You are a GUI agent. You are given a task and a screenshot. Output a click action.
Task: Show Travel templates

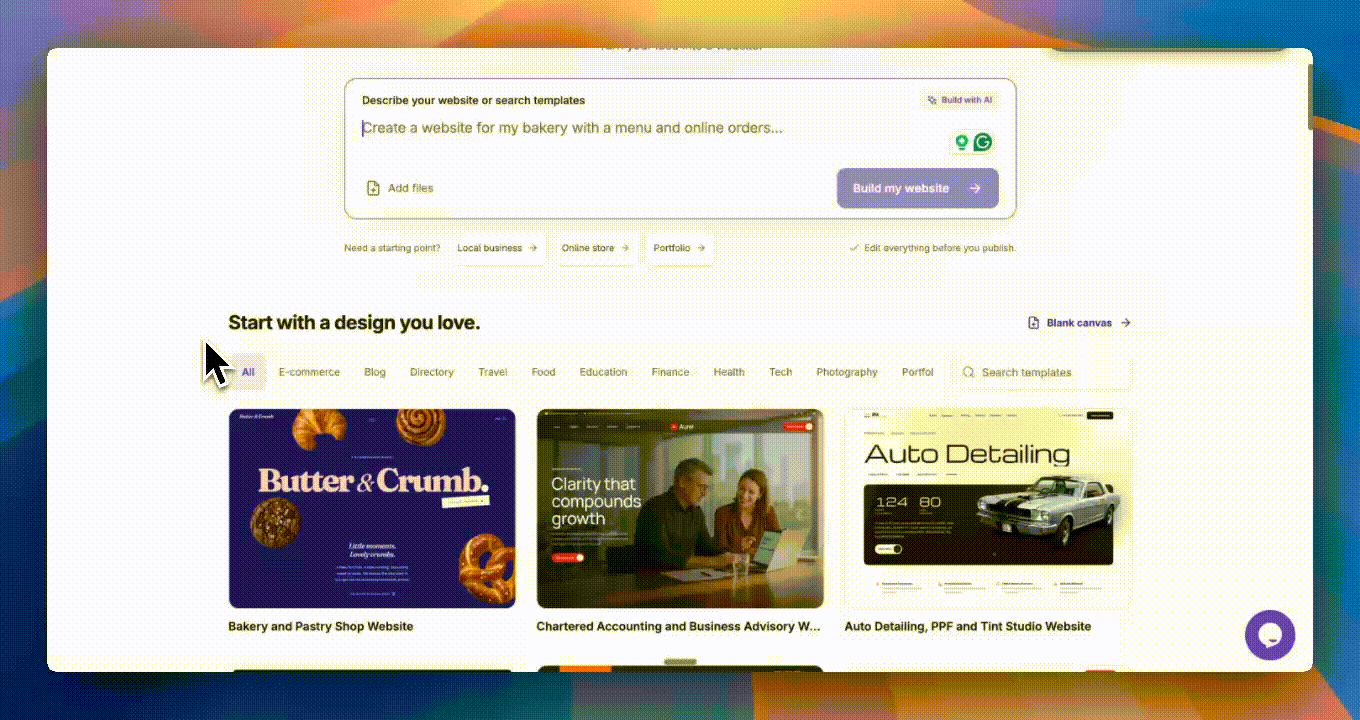[493, 372]
